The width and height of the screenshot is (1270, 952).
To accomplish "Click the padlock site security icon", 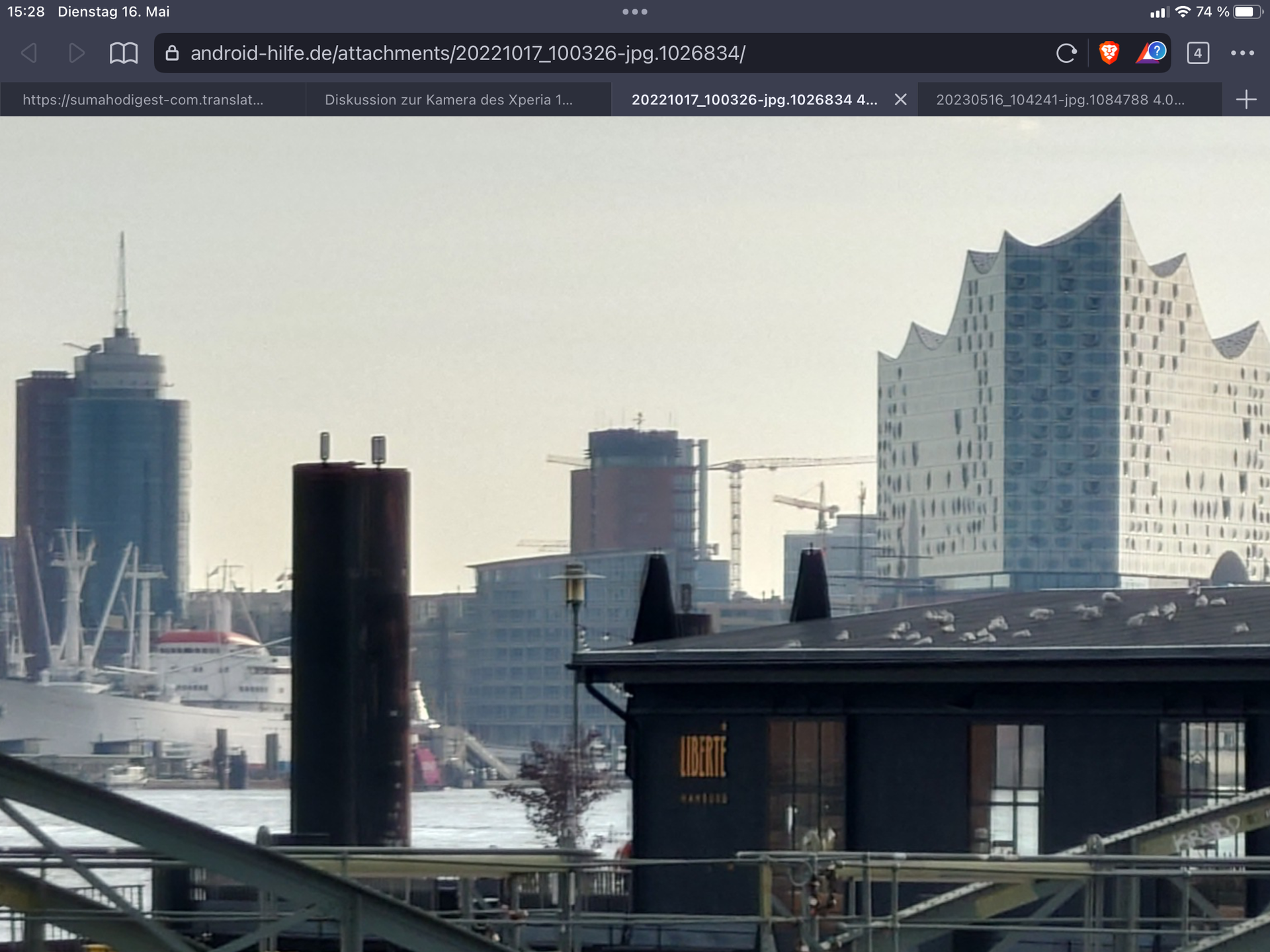I will point(172,53).
